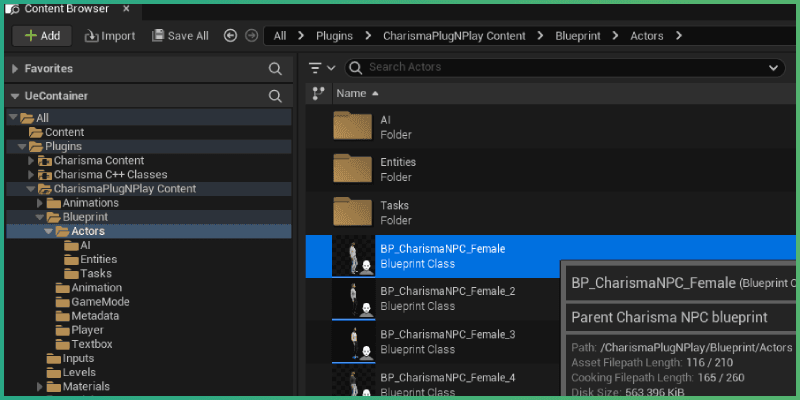Open chevron after Plugins breadcrumb
The width and height of the screenshot is (800, 400).
368,36
